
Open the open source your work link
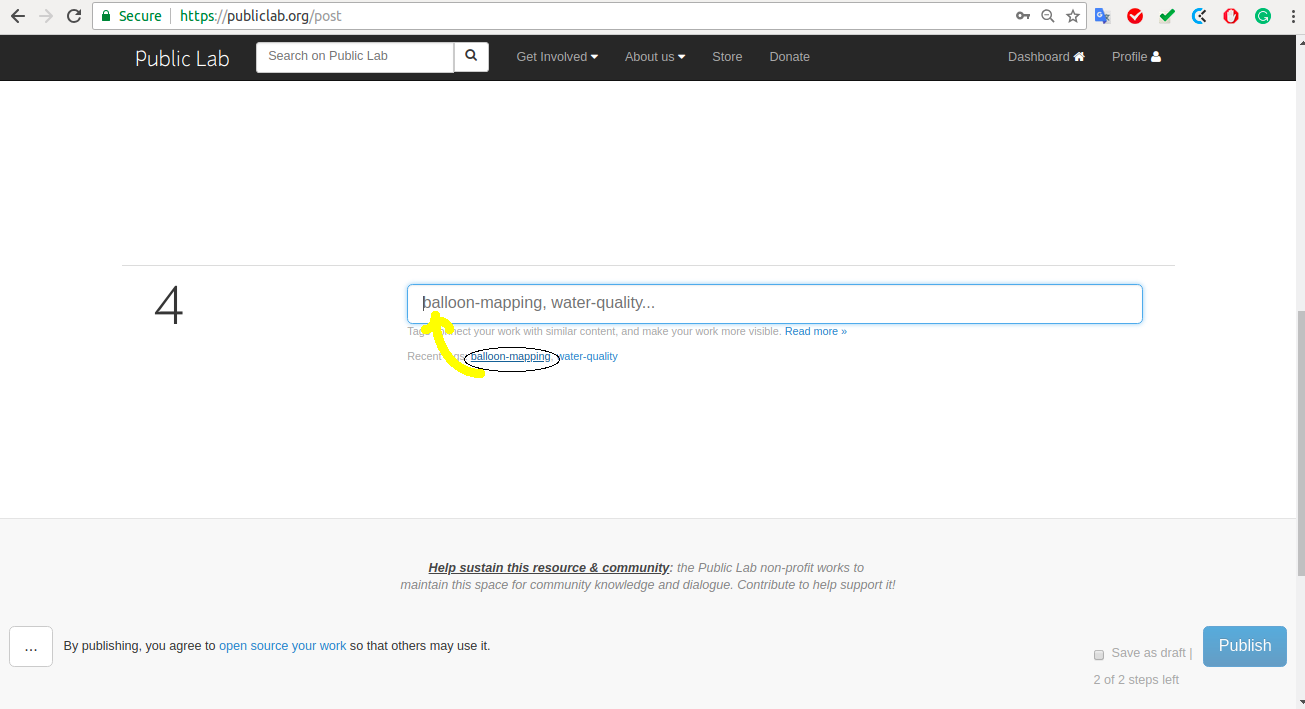[282, 646]
